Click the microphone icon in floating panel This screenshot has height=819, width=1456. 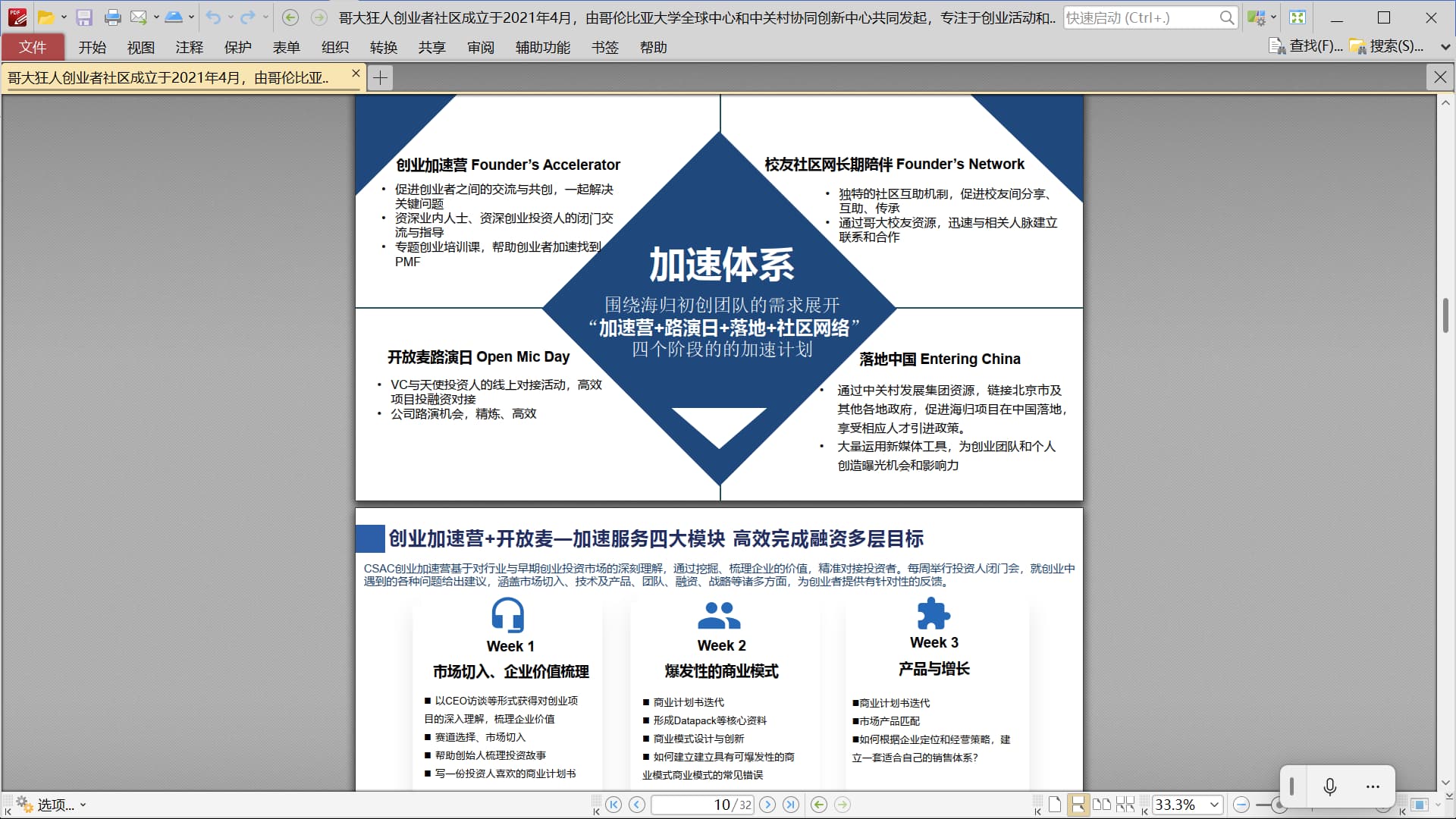point(1329,786)
